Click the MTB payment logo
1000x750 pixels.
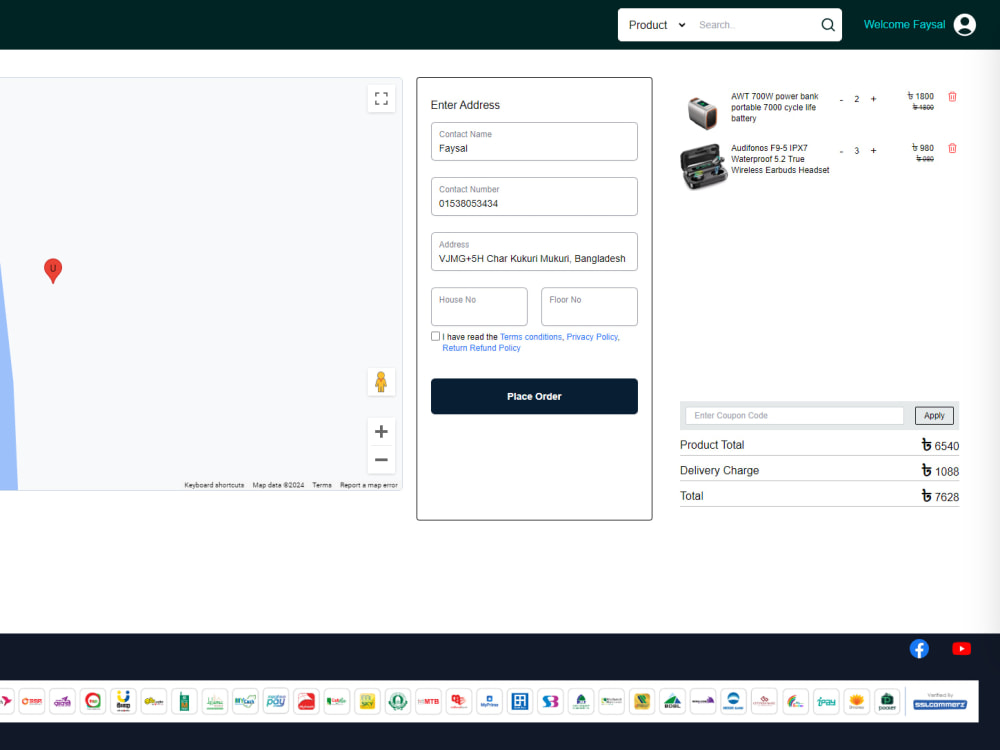coord(429,702)
